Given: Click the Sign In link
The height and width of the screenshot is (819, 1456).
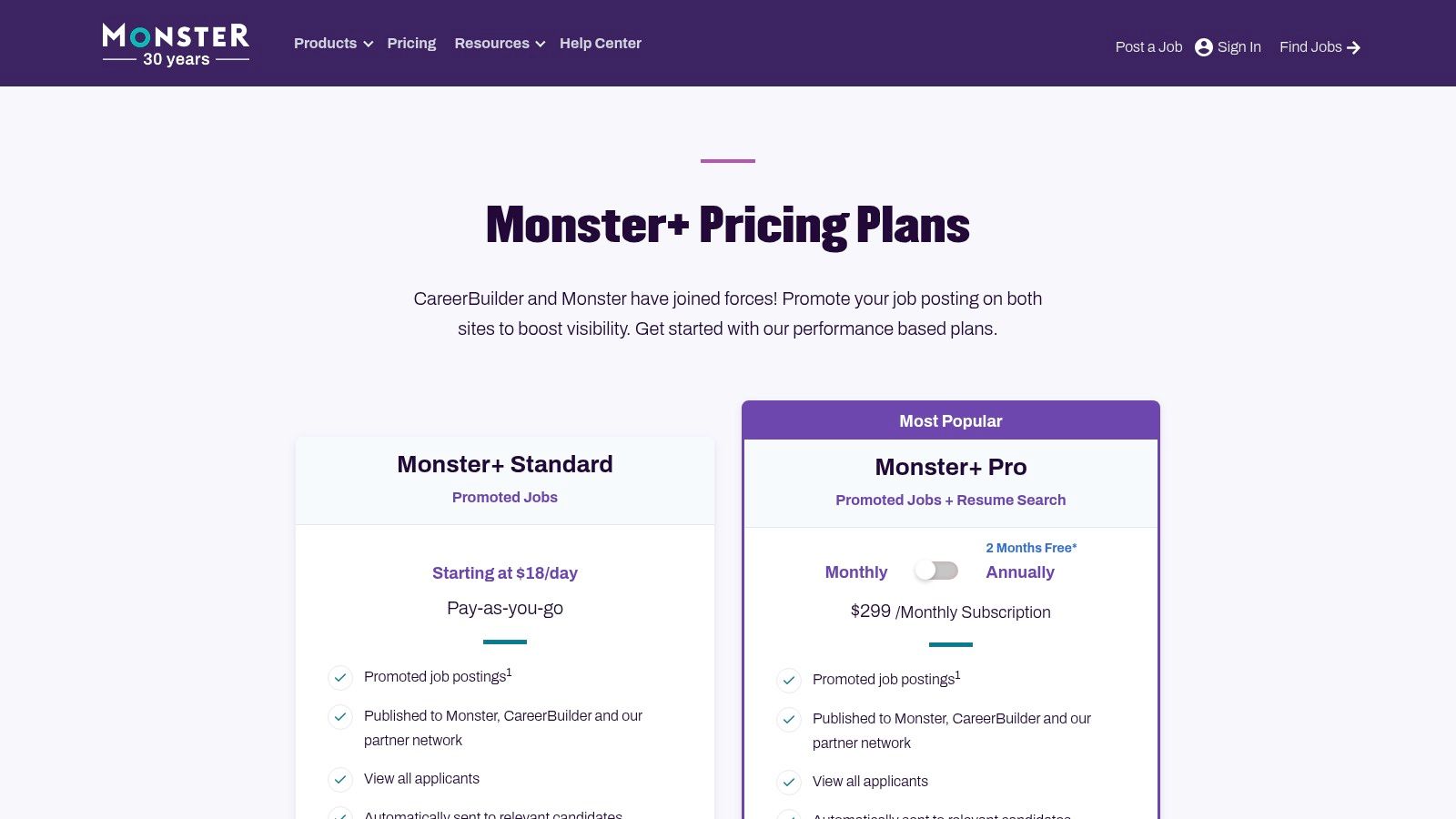Looking at the screenshot, I should pyautogui.click(x=1239, y=46).
